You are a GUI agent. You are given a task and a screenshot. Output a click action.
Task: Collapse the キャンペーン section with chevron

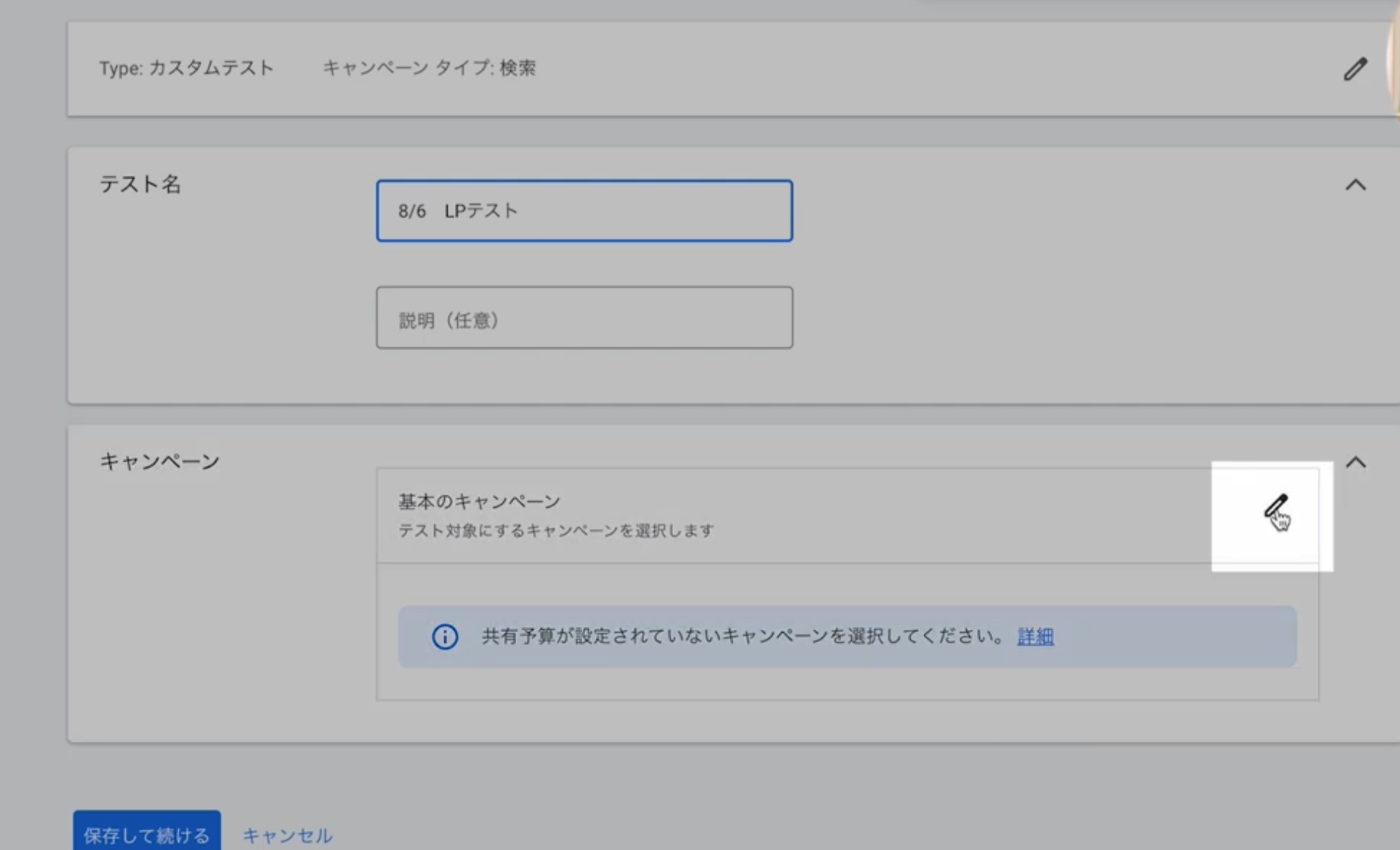tap(1355, 462)
